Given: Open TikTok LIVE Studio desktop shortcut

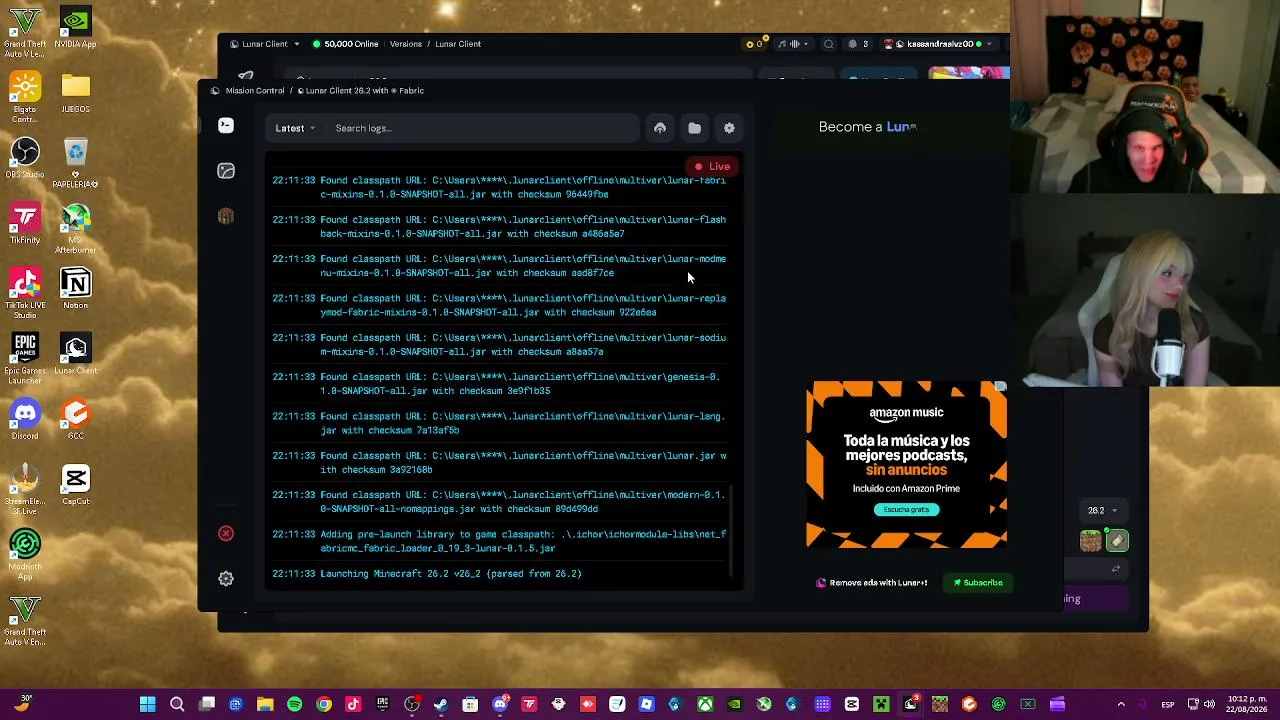Looking at the screenshot, I should (x=25, y=293).
